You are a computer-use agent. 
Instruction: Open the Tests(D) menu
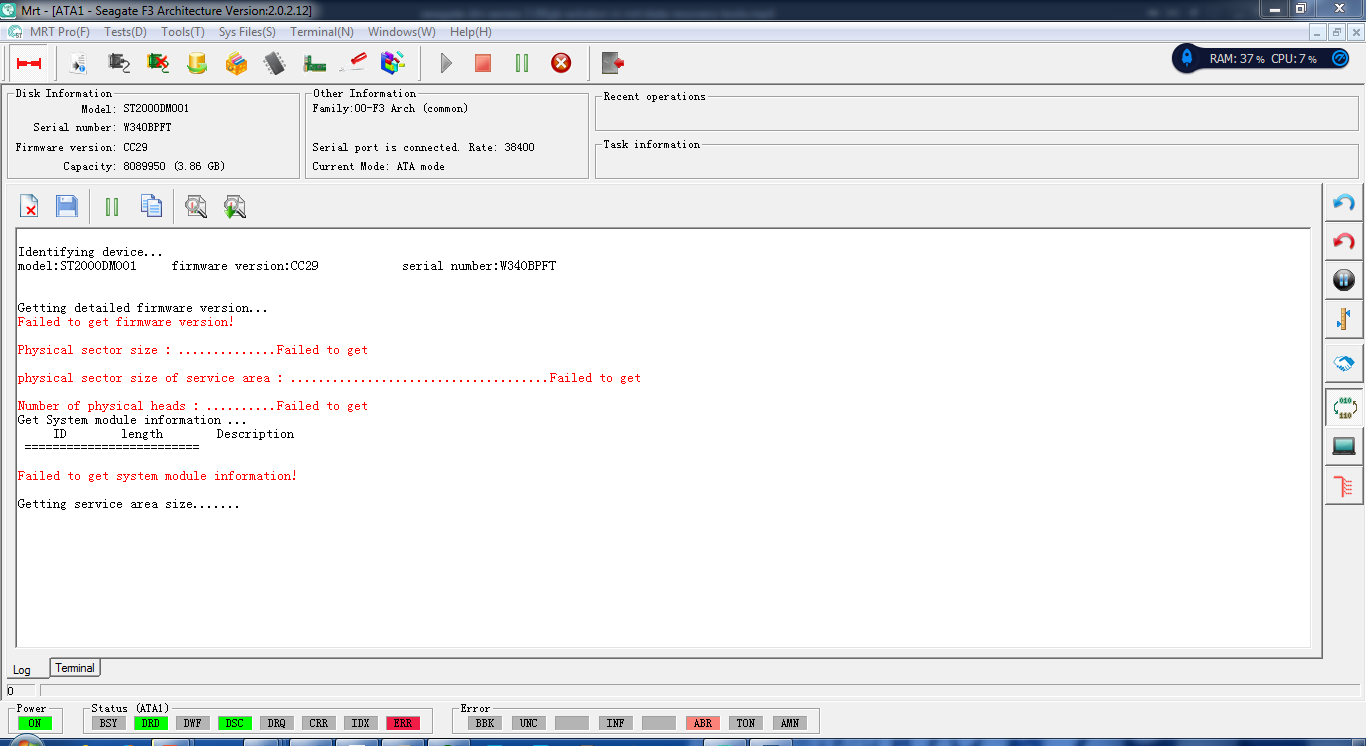click(126, 32)
